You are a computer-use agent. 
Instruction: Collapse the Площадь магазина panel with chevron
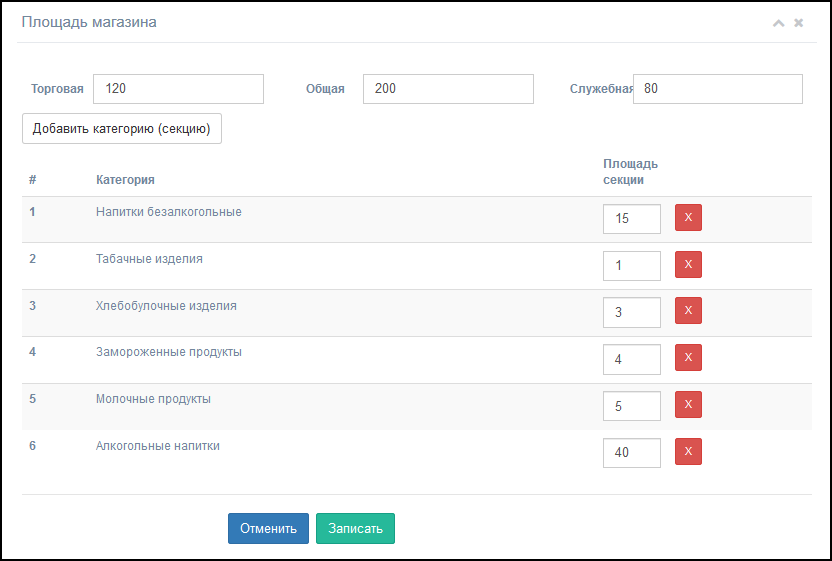[x=778, y=23]
